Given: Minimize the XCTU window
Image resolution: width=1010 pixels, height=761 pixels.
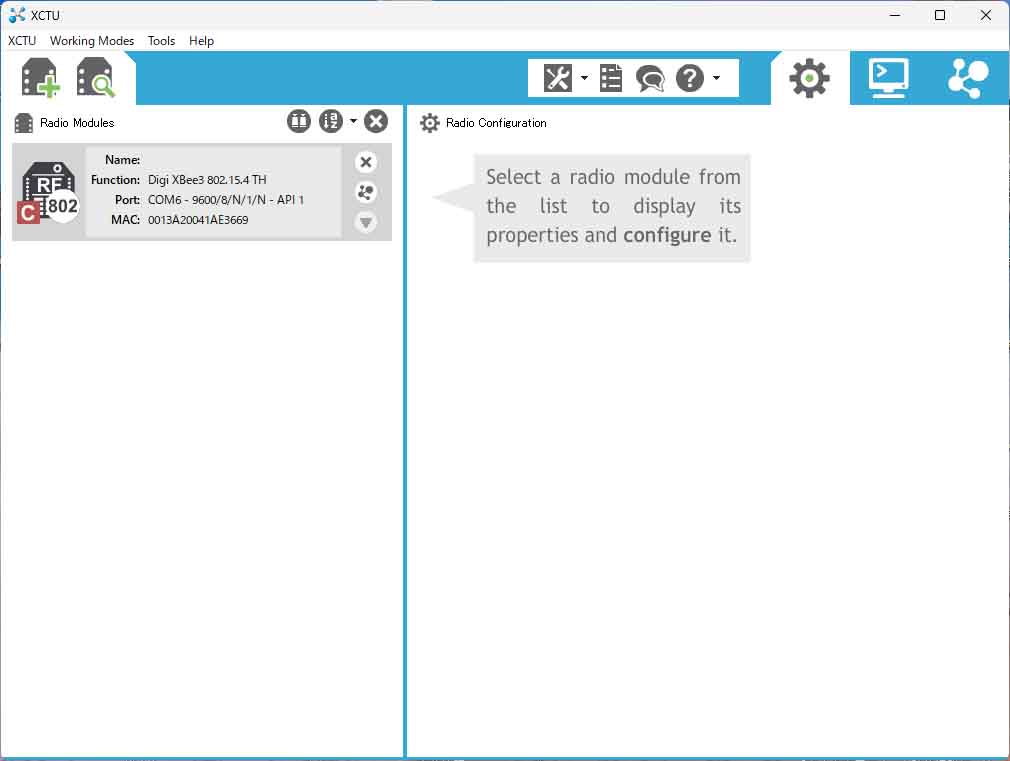Looking at the screenshot, I should 895,15.
